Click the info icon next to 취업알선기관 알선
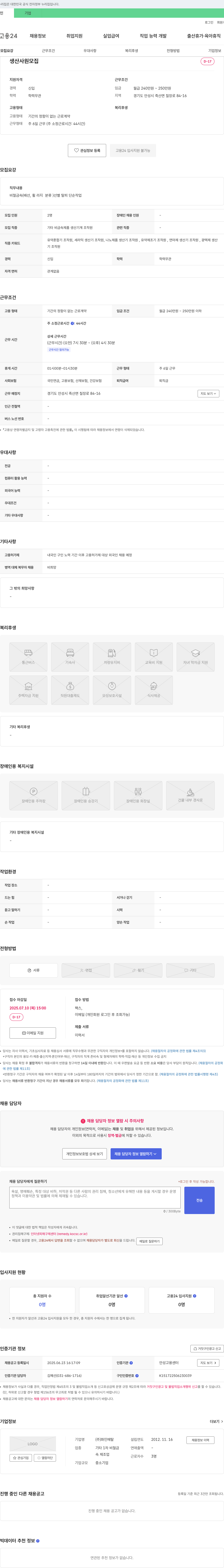 click(x=126, y=1296)
